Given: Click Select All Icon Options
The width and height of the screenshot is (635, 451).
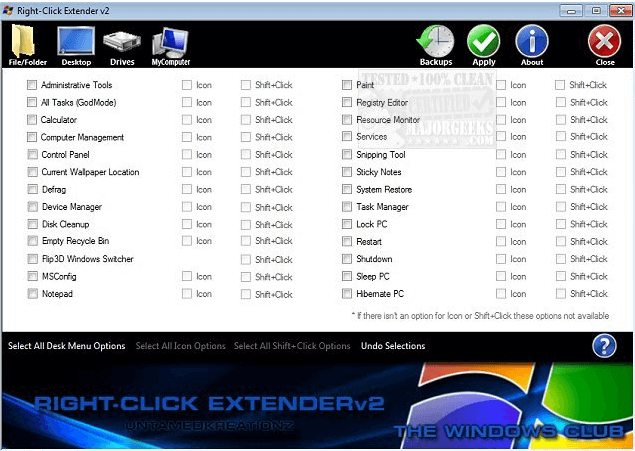Looking at the screenshot, I should [x=180, y=346].
